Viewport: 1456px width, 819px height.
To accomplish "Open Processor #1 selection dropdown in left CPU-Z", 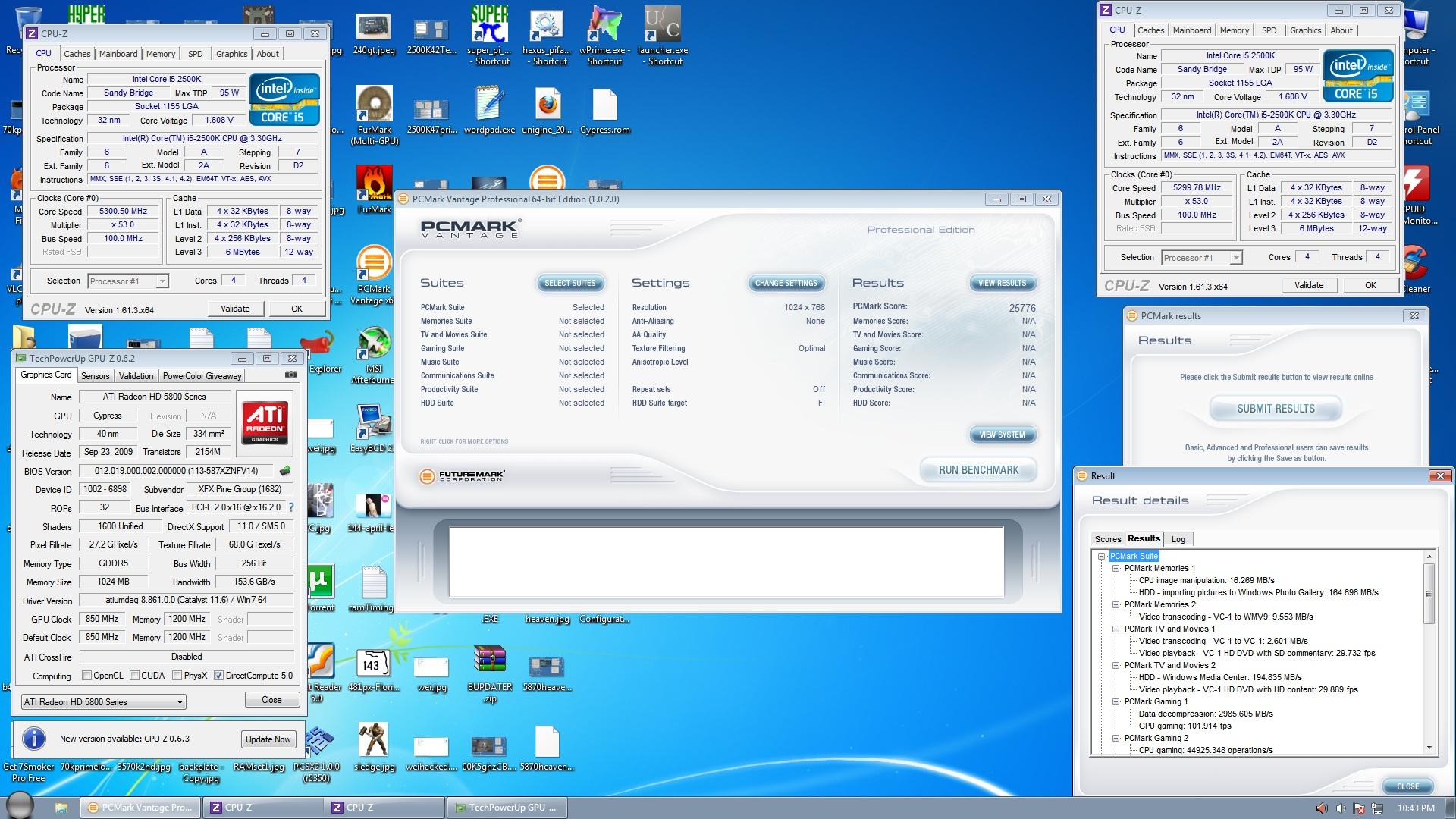I will pos(127,281).
